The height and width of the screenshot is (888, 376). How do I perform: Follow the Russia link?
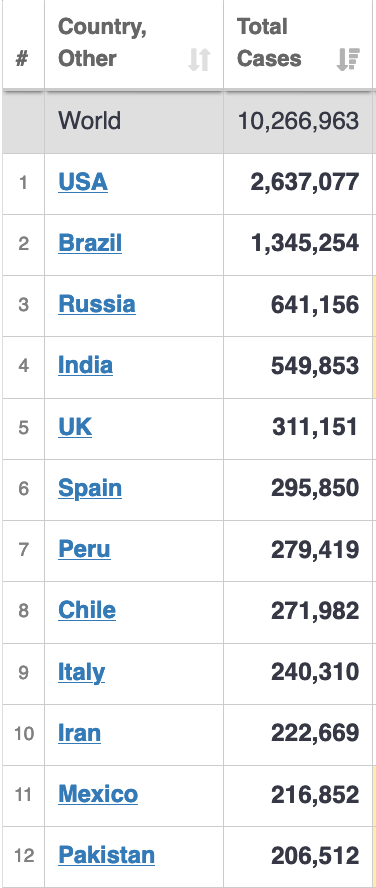97,304
